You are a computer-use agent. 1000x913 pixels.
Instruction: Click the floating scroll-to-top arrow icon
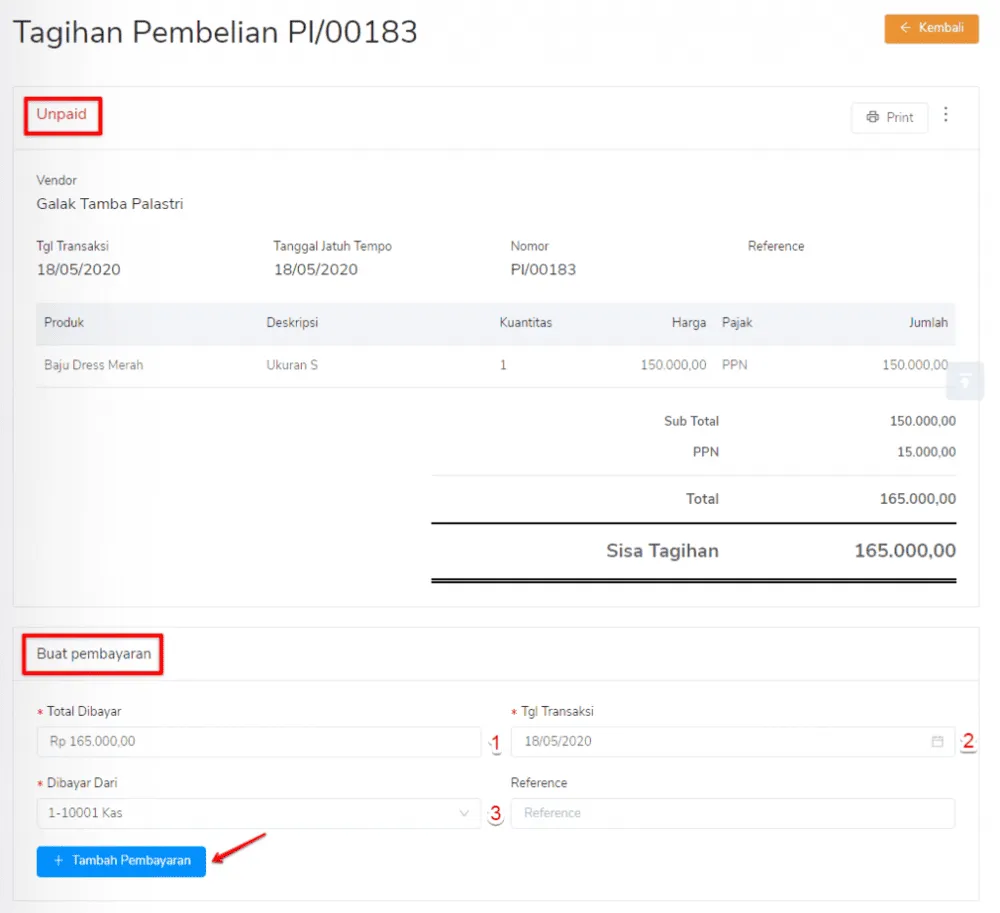[964, 381]
